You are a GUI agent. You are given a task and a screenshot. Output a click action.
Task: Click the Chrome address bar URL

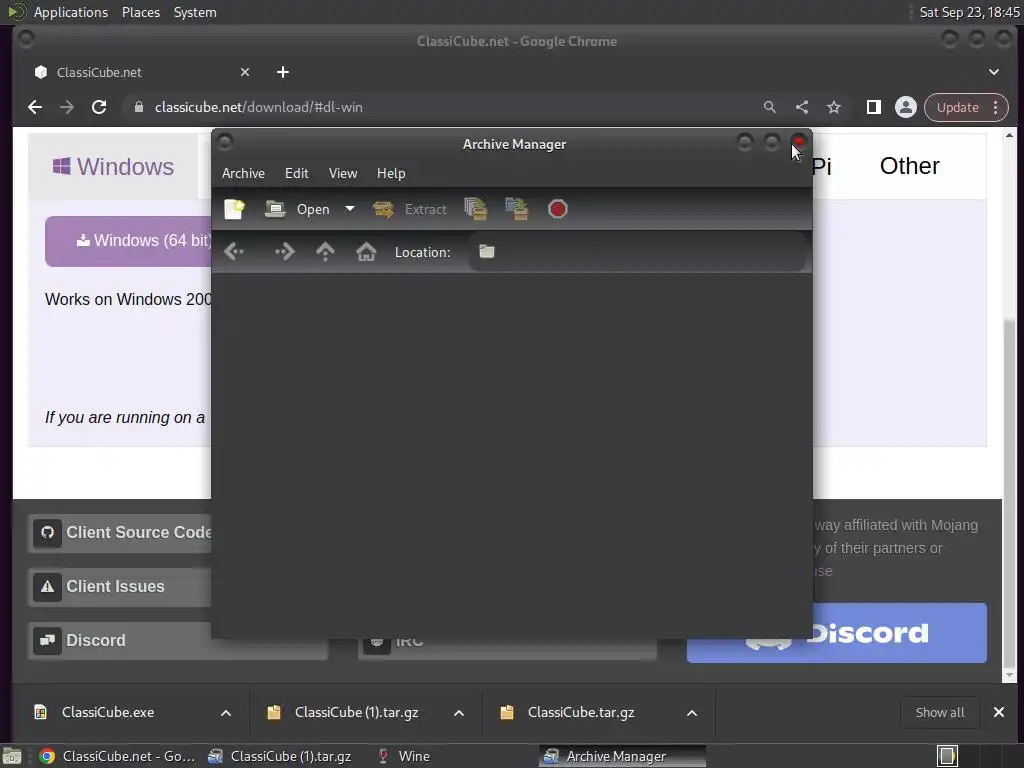point(259,107)
